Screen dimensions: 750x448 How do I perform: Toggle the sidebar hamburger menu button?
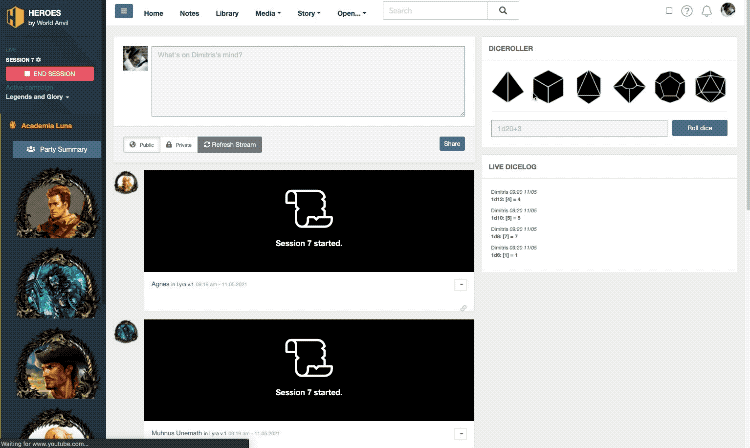pyautogui.click(x=123, y=11)
